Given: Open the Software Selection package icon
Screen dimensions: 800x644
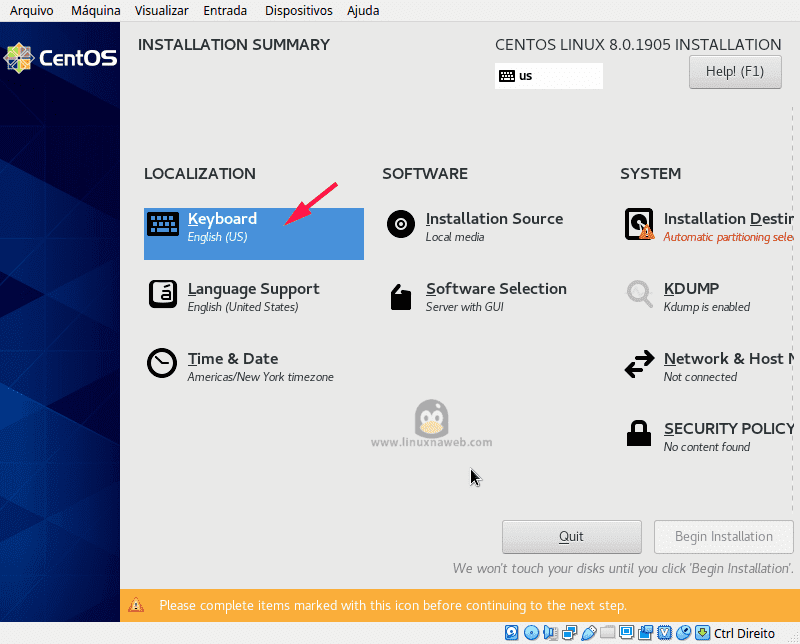Looking at the screenshot, I should point(401,296).
